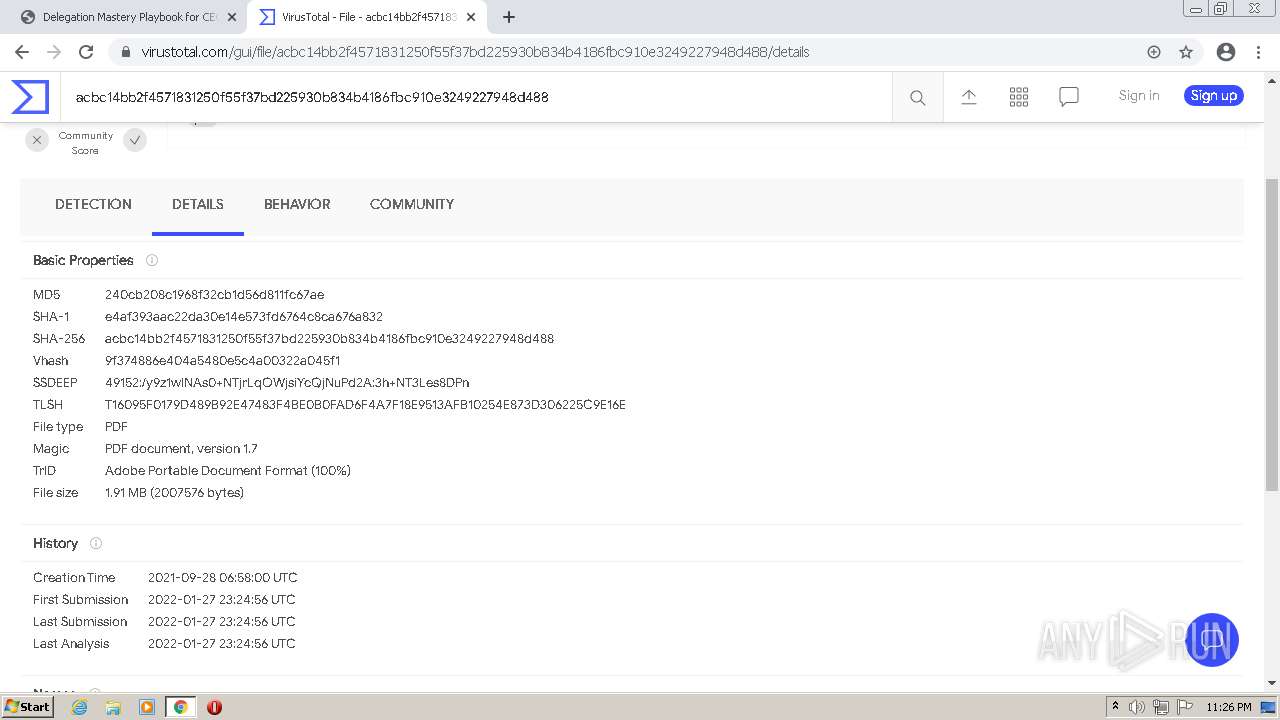Image resolution: width=1280 pixels, height=720 pixels.
Task: Open Internet Explorer from the taskbar
Action: [x=79, y=707]
